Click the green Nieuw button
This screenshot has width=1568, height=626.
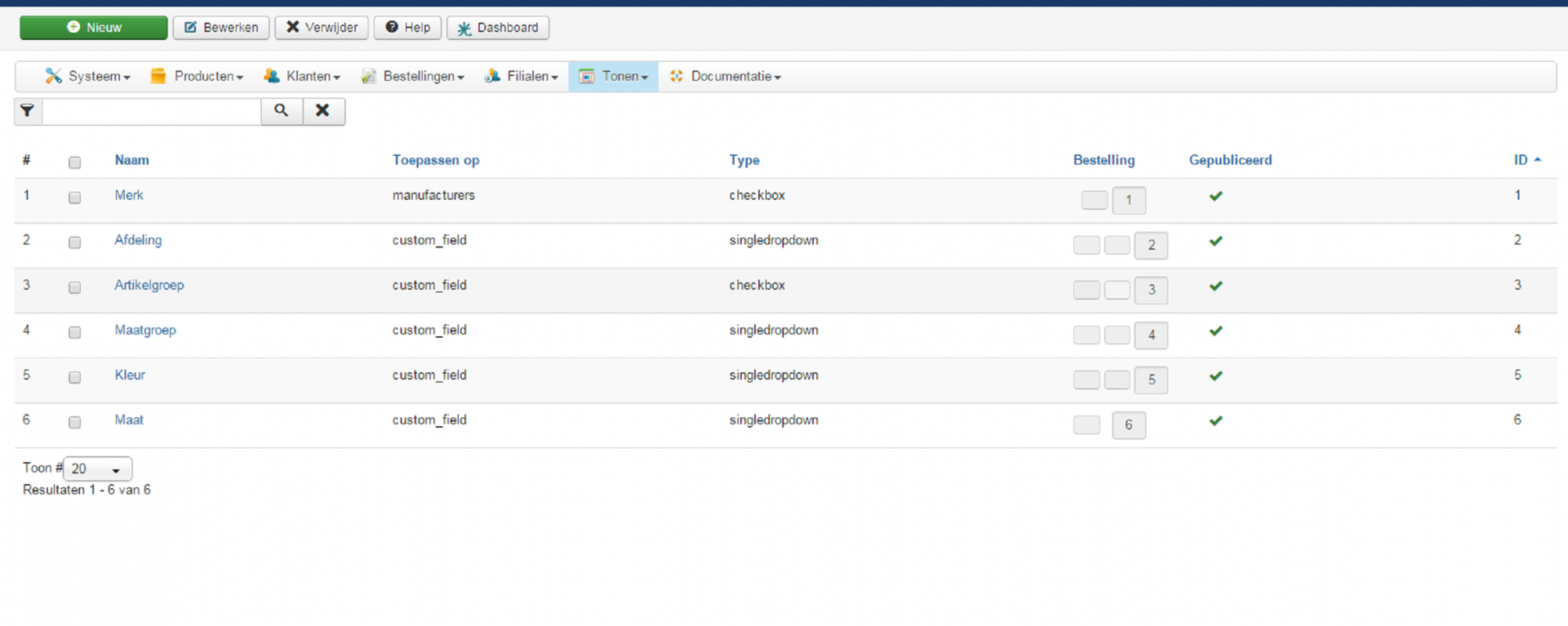coord(94,27)
